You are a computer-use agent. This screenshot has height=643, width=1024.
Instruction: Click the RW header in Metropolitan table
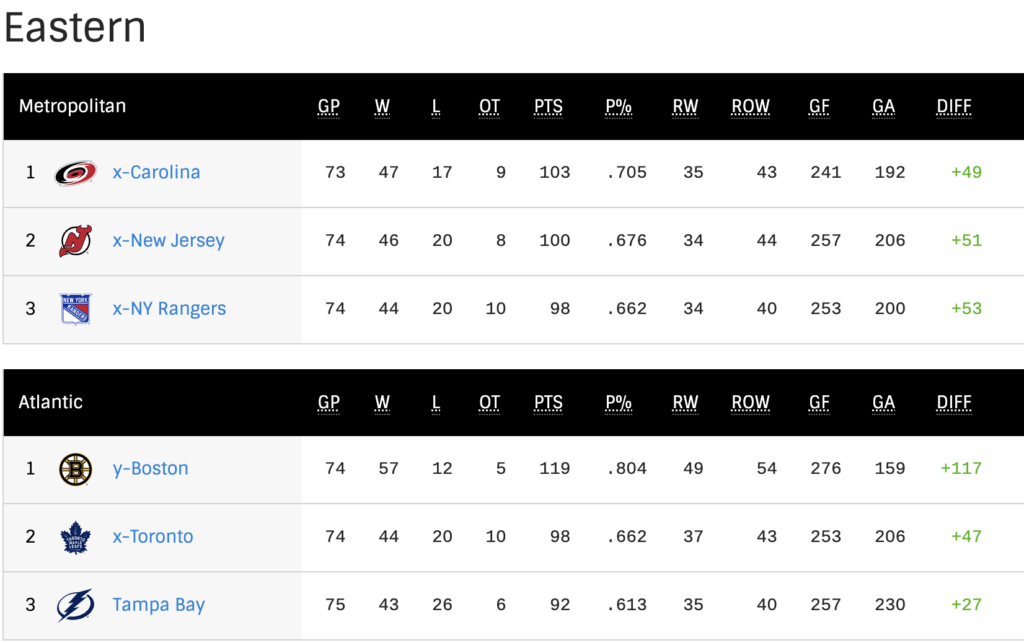point(685,107)
